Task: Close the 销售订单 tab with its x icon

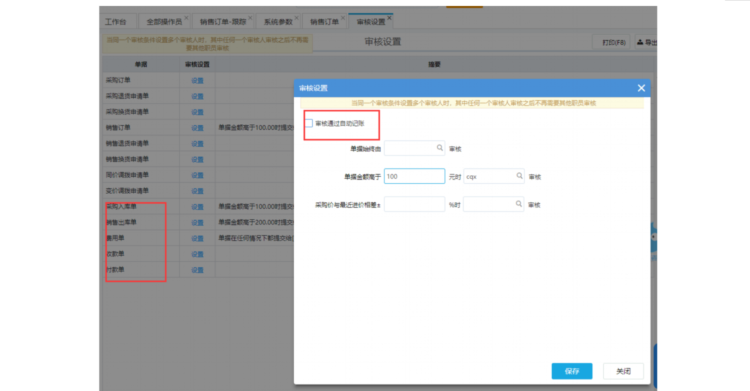Action: (342, 18)
